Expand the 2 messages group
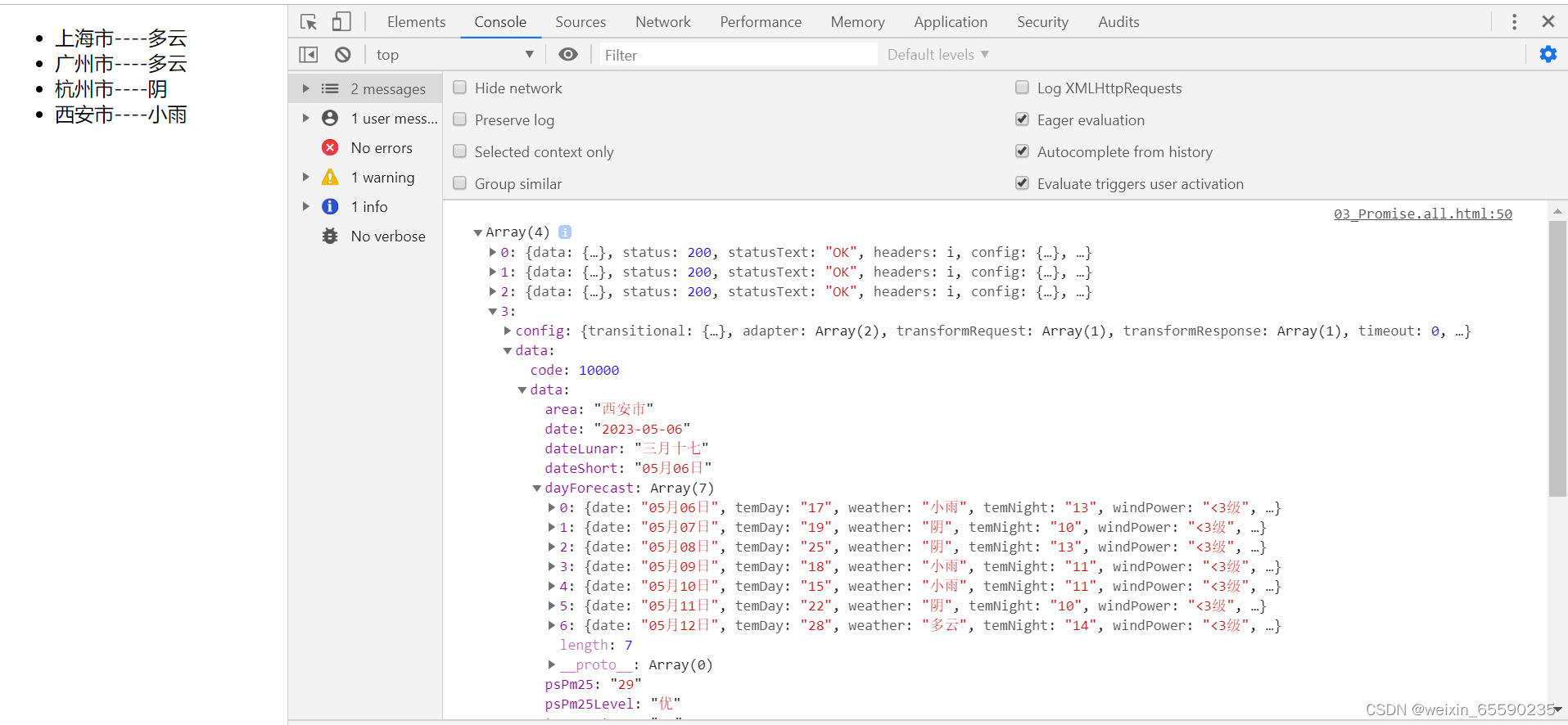This screenshot has height=725, width=1568. coord(305,88)
